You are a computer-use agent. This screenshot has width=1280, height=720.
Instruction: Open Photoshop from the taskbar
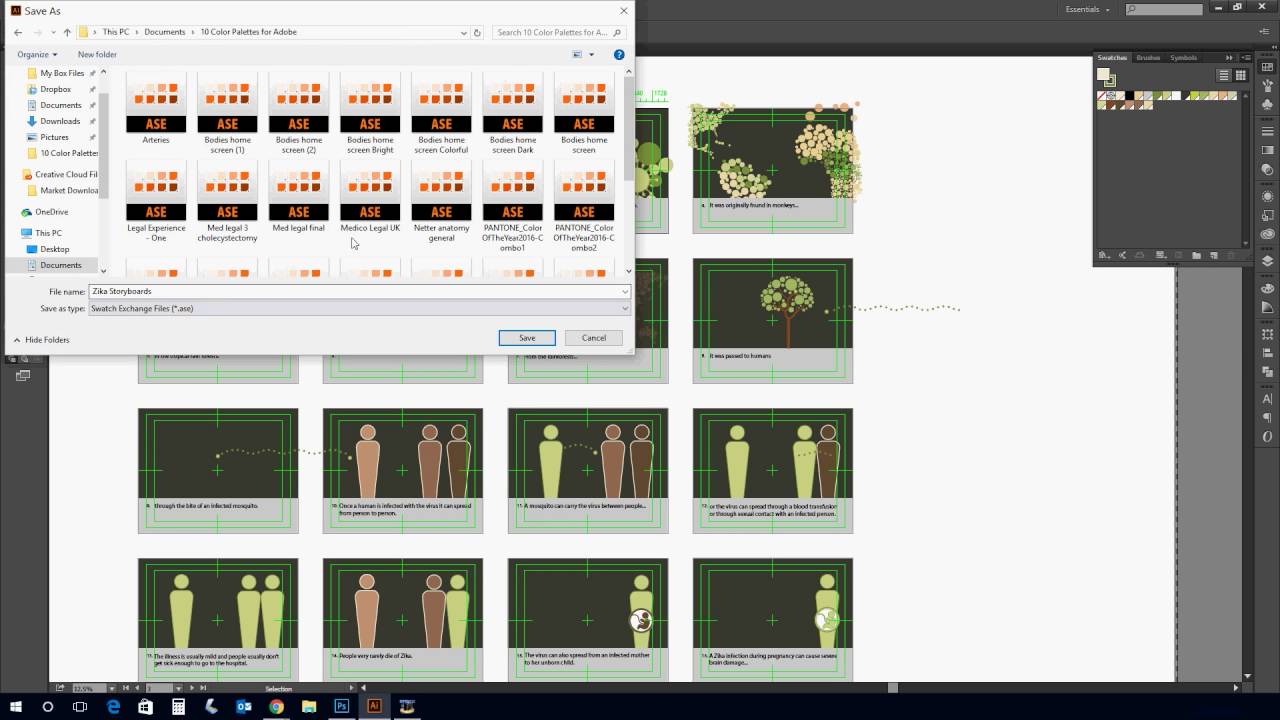[341, 706]
